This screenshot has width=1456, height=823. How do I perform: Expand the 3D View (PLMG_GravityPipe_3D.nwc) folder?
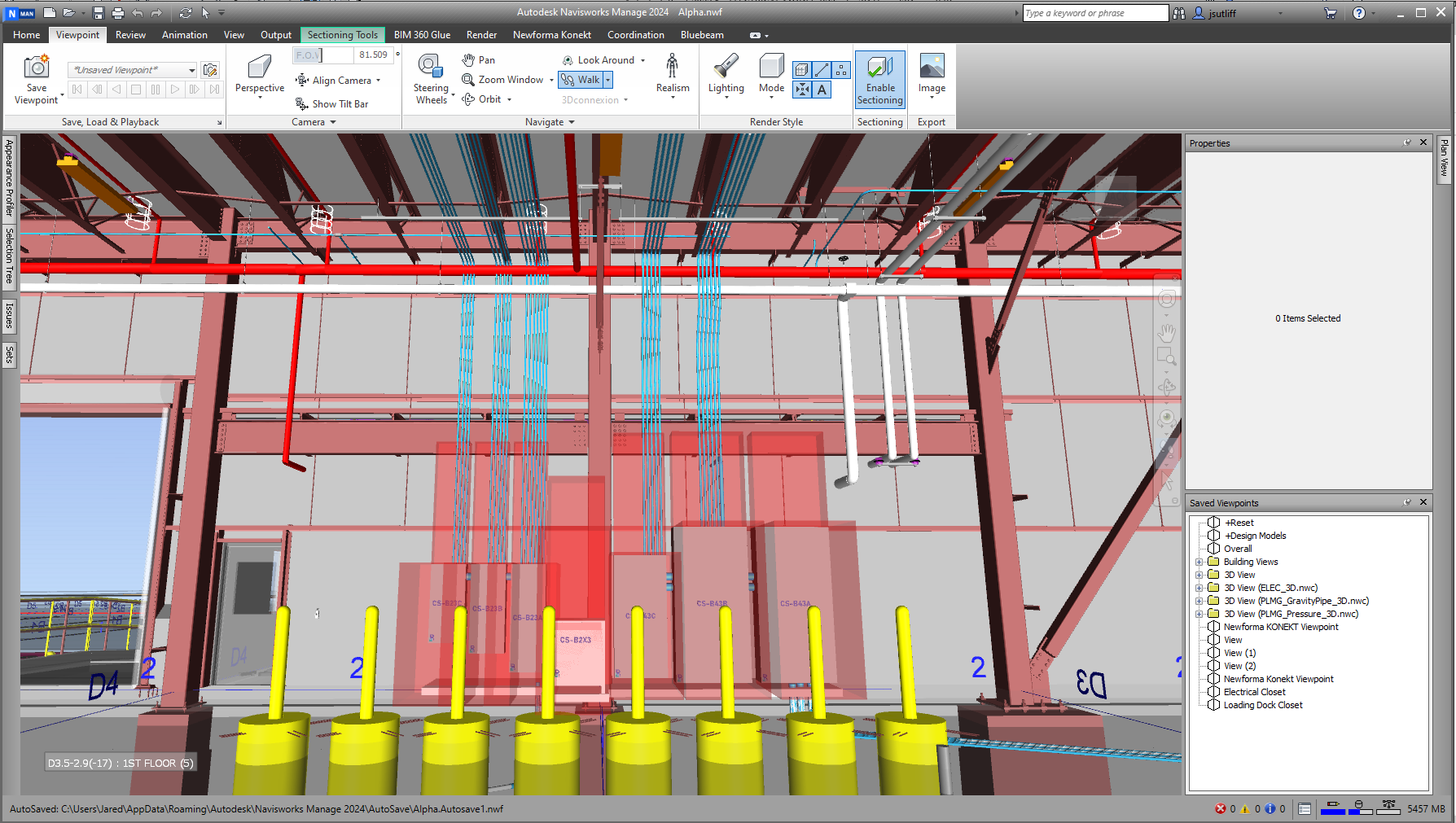coord(1199,601)
